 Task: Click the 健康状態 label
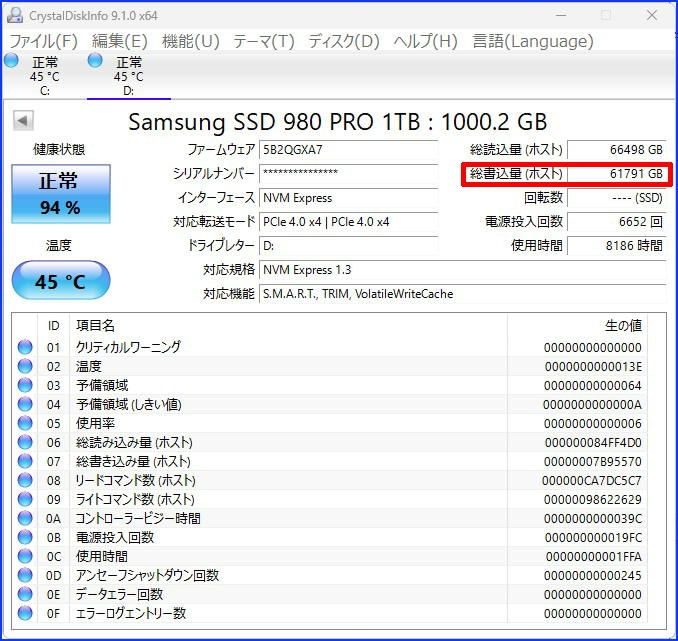point(59,150)
